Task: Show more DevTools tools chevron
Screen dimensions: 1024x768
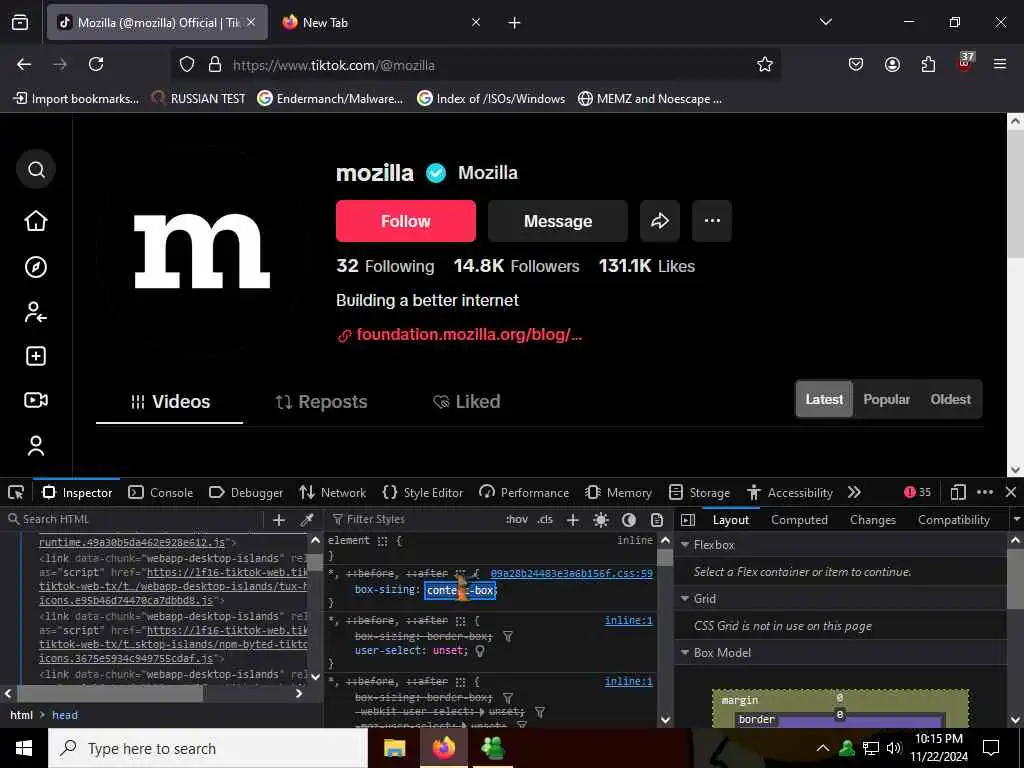Action: point(854,492)
